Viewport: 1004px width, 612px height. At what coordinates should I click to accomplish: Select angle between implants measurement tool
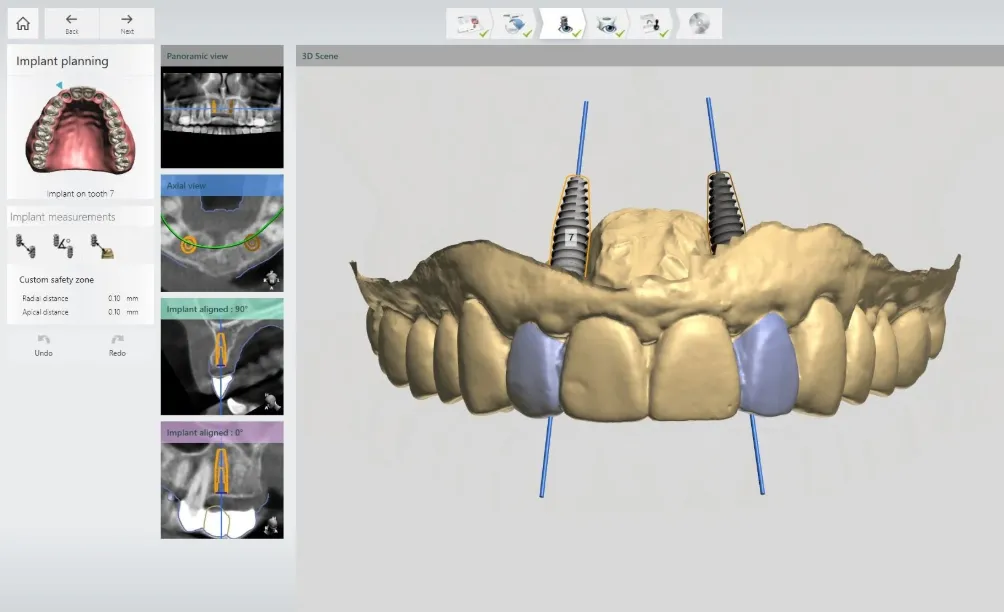[63, 246]
